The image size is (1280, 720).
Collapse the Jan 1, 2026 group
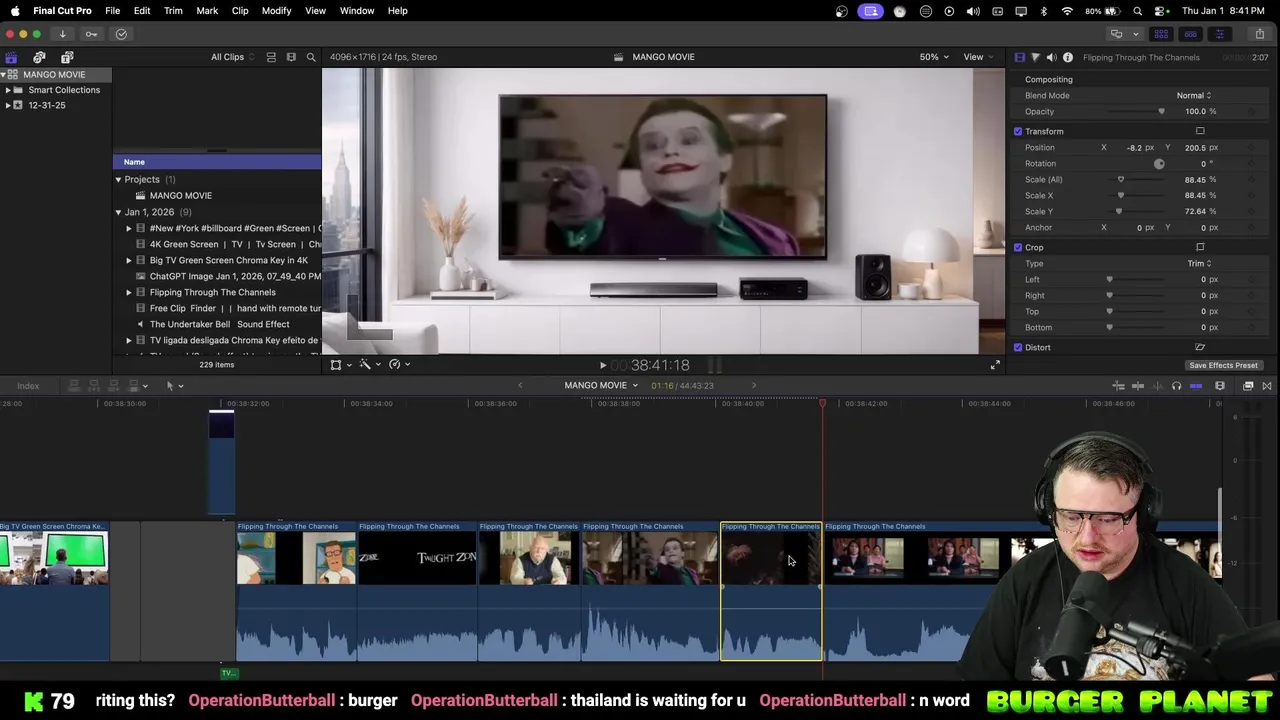[118, 212]
